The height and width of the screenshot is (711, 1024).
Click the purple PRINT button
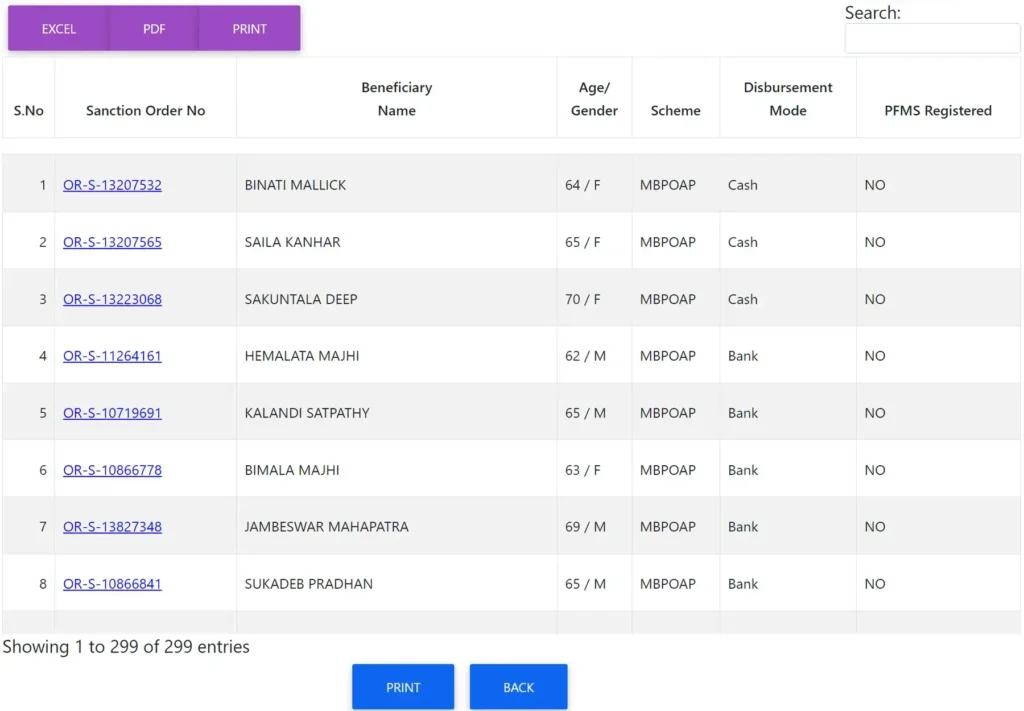pos(249,29)
